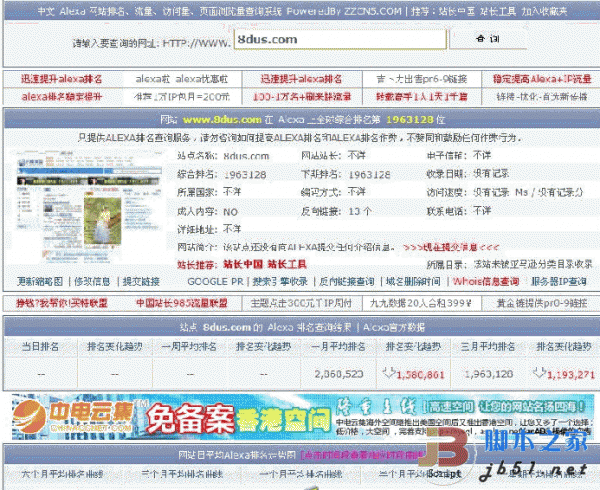Open 反向链接查询 link
This screenshot has width=600, height=490.
pyautogui.click(x=347, y=282)
